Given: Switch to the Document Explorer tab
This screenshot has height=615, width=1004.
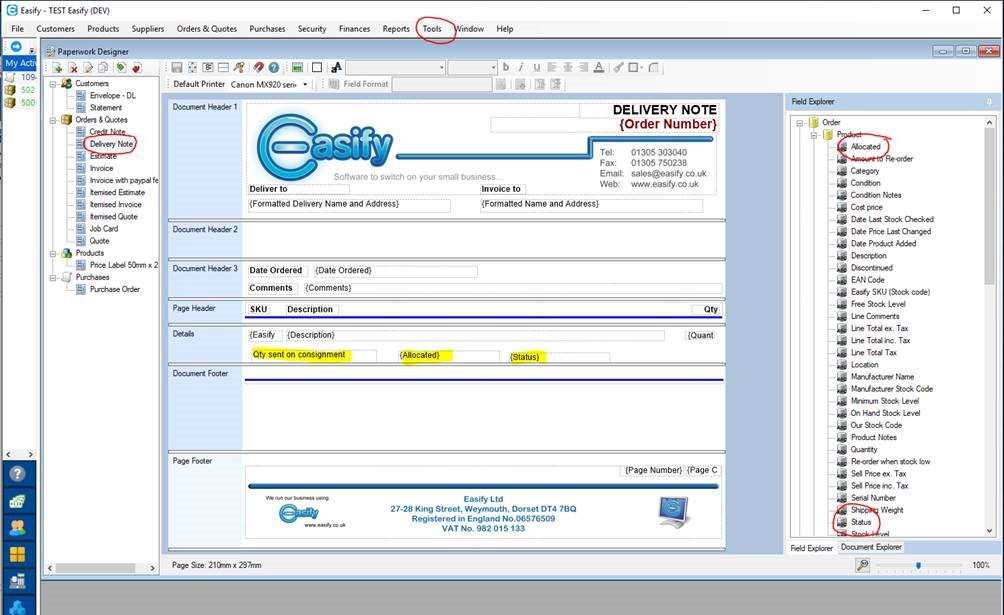Looking at the screenshot, I should coord(871,547).
